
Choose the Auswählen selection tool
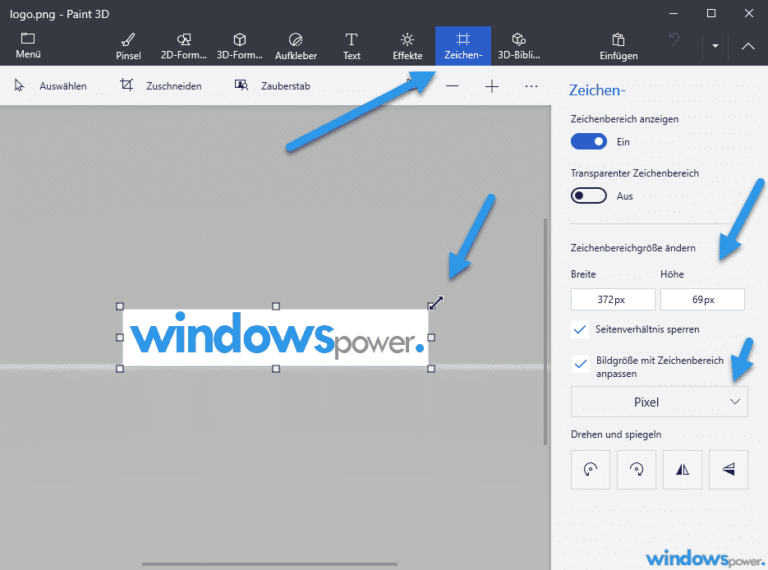pyautogui.click(x=50, y=86)
